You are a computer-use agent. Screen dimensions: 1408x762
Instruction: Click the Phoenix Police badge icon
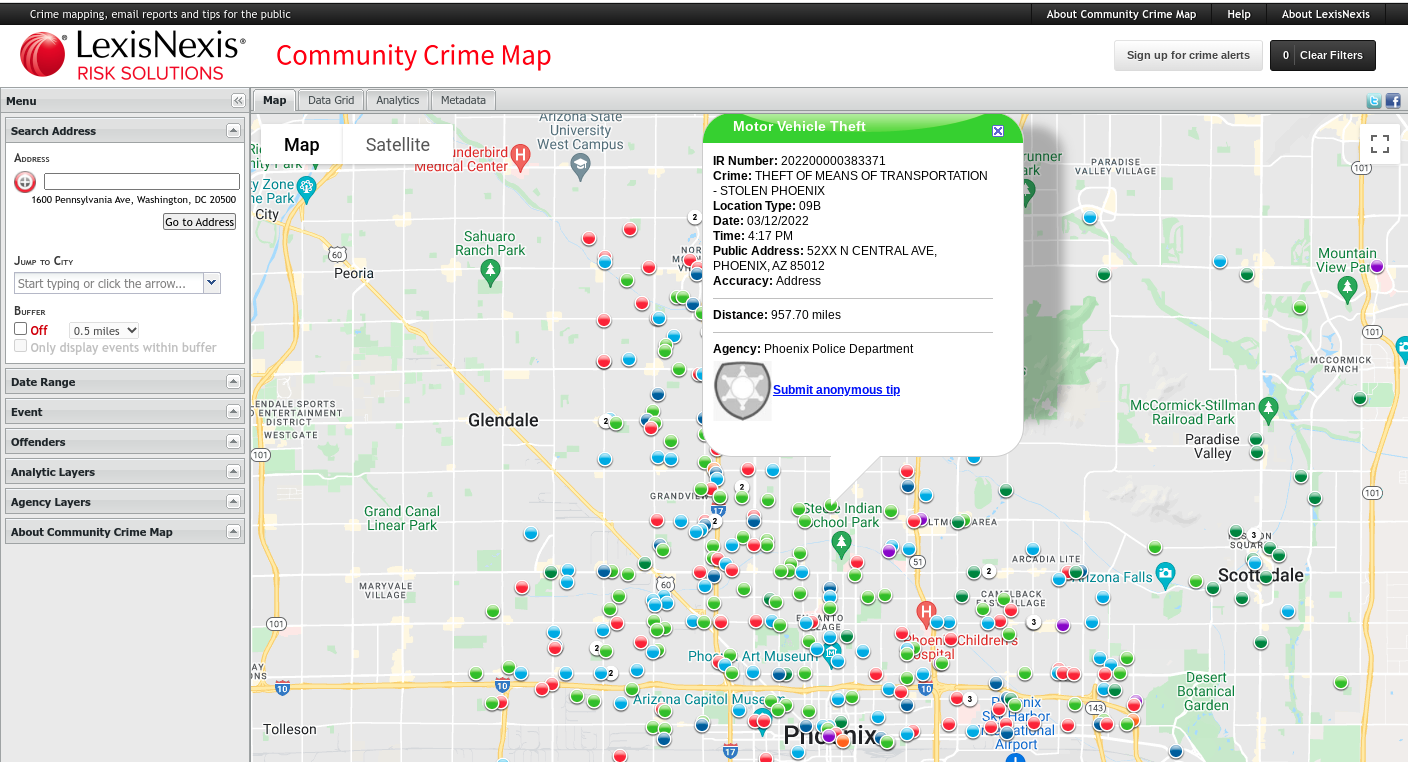pos(742,390)
